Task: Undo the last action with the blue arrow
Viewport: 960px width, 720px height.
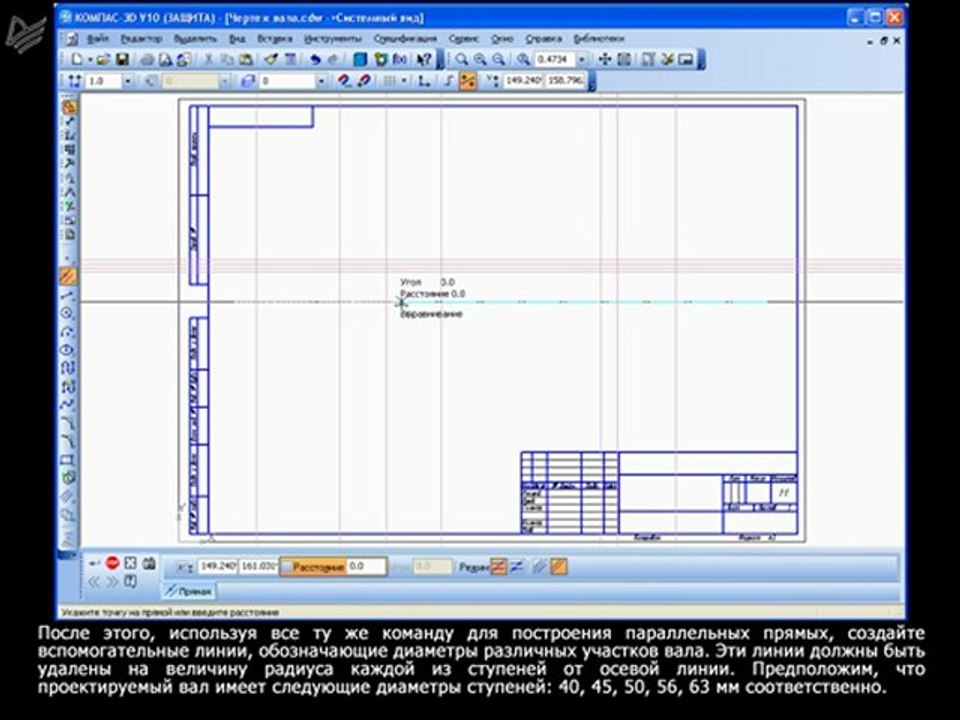Action: coord(315,59)
